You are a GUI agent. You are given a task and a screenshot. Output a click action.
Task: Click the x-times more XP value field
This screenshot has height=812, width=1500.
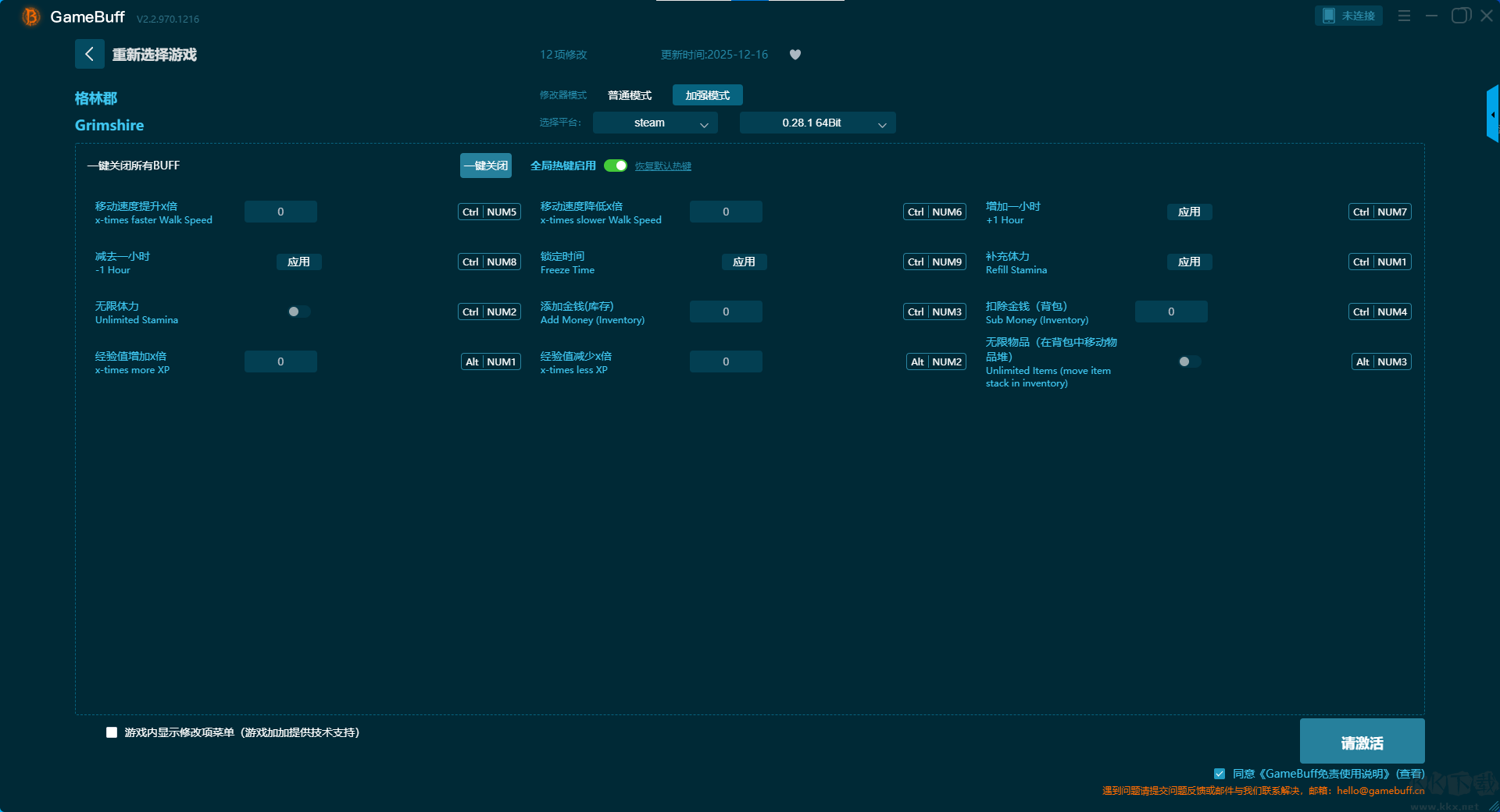[x=280, y=361]
